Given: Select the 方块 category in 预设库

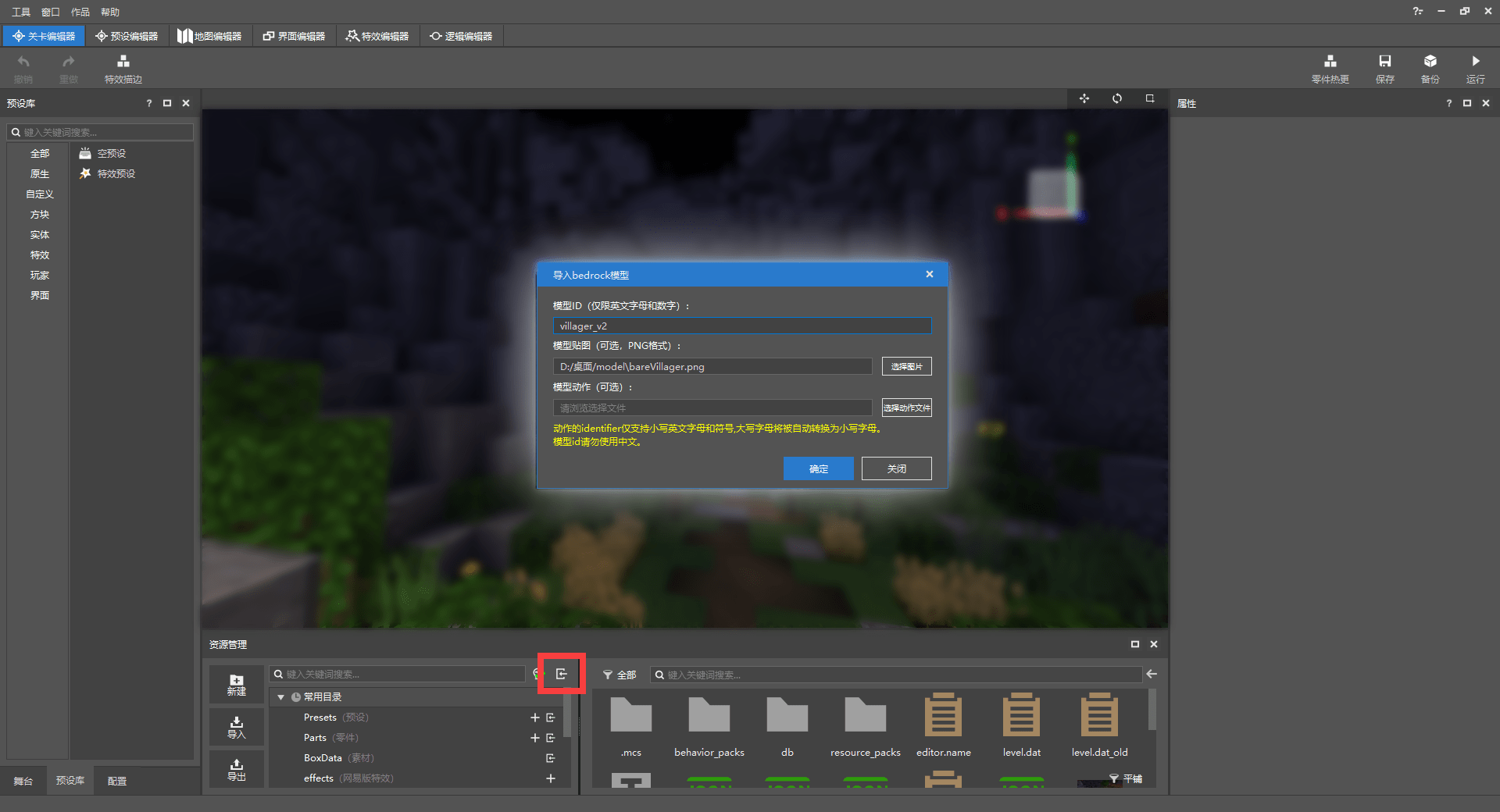Looking at the screenshot, I should [x=39, y=214].
